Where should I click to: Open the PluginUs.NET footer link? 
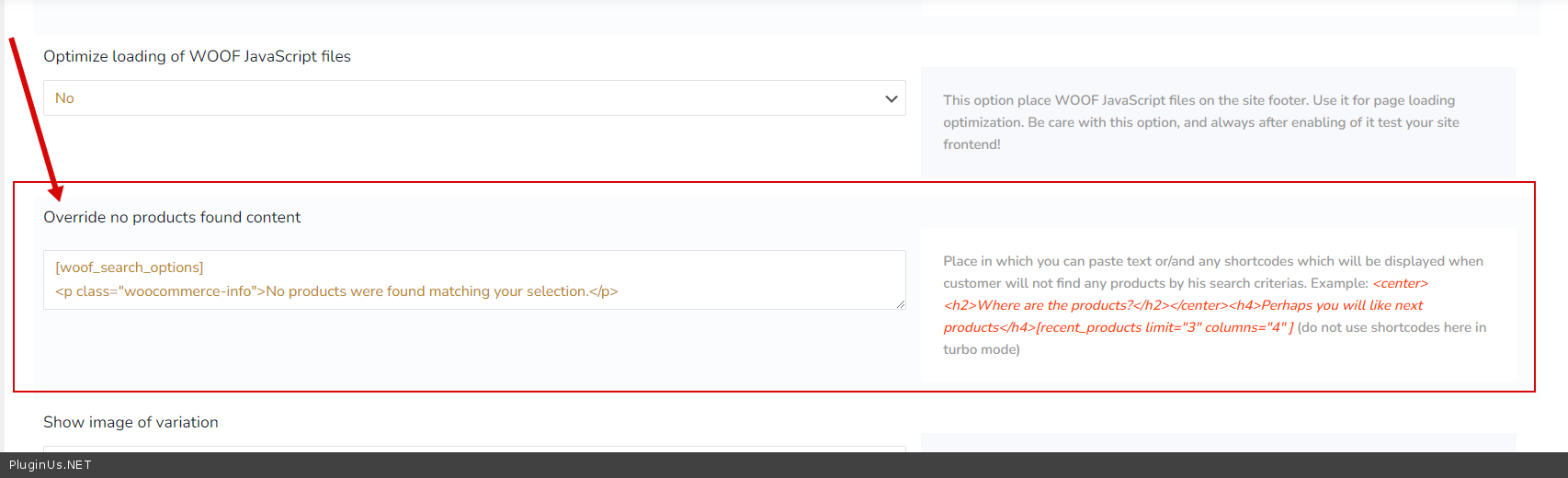coord(51,465)
